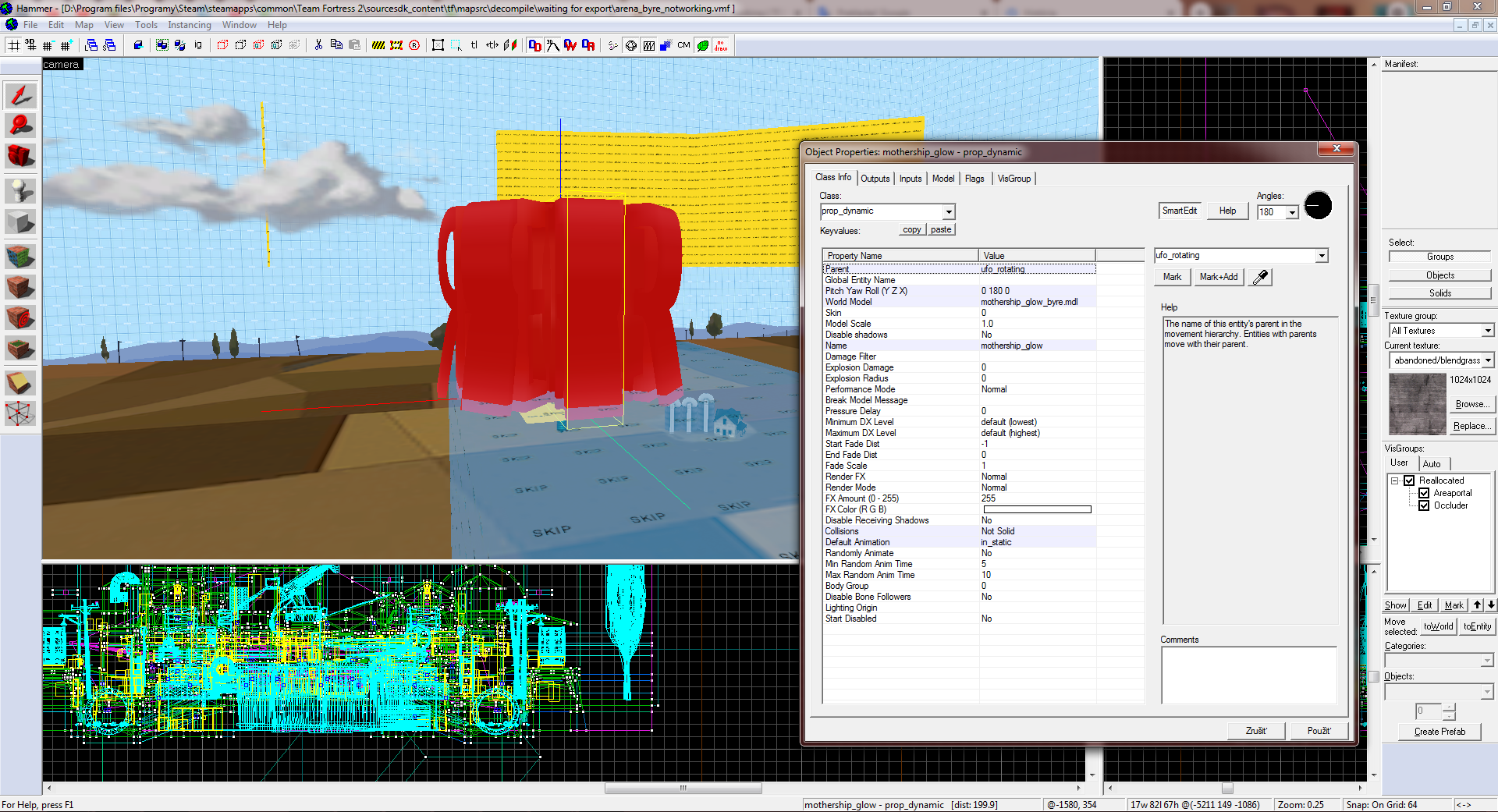The height and width of the screenshot is (812, 1498).
Task: Open the Categories dropdown
Action: point(1486,661)
